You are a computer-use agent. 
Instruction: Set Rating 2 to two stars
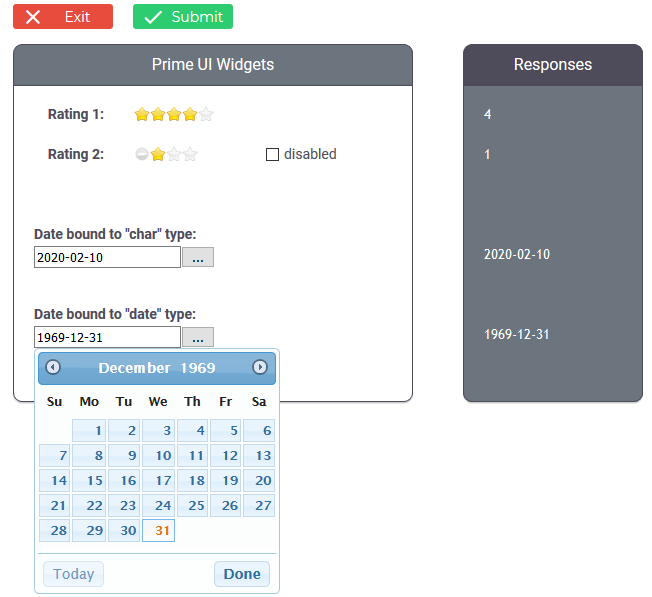pyautogui.click(x=174, y=154)
